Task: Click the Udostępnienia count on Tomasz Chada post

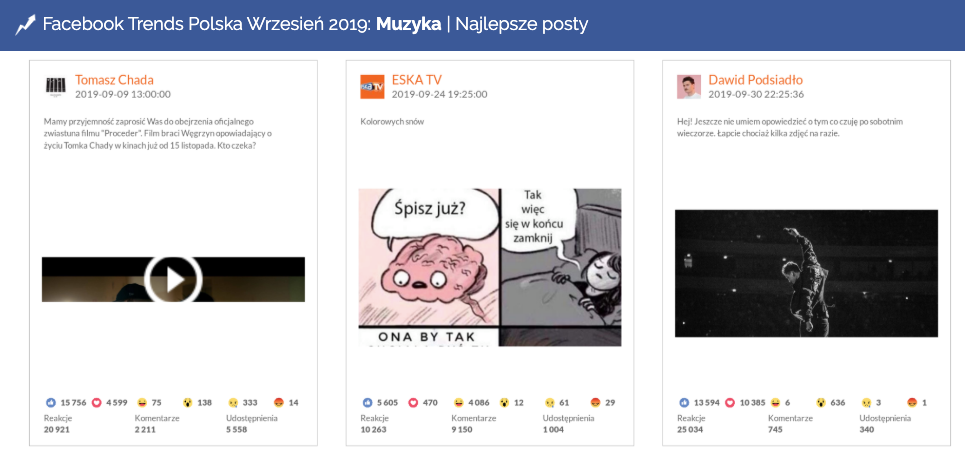Action: pyautogui.click(x=237, y=430)
